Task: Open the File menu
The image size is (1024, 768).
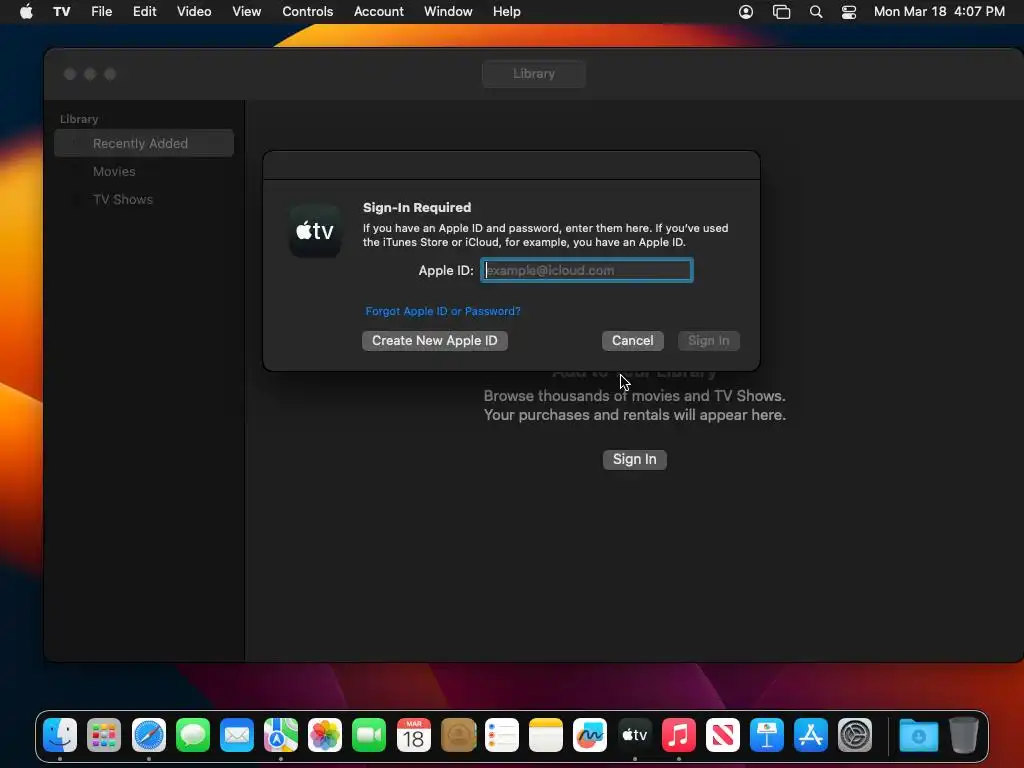Action: pyautogui.click(x=101, y=11)
